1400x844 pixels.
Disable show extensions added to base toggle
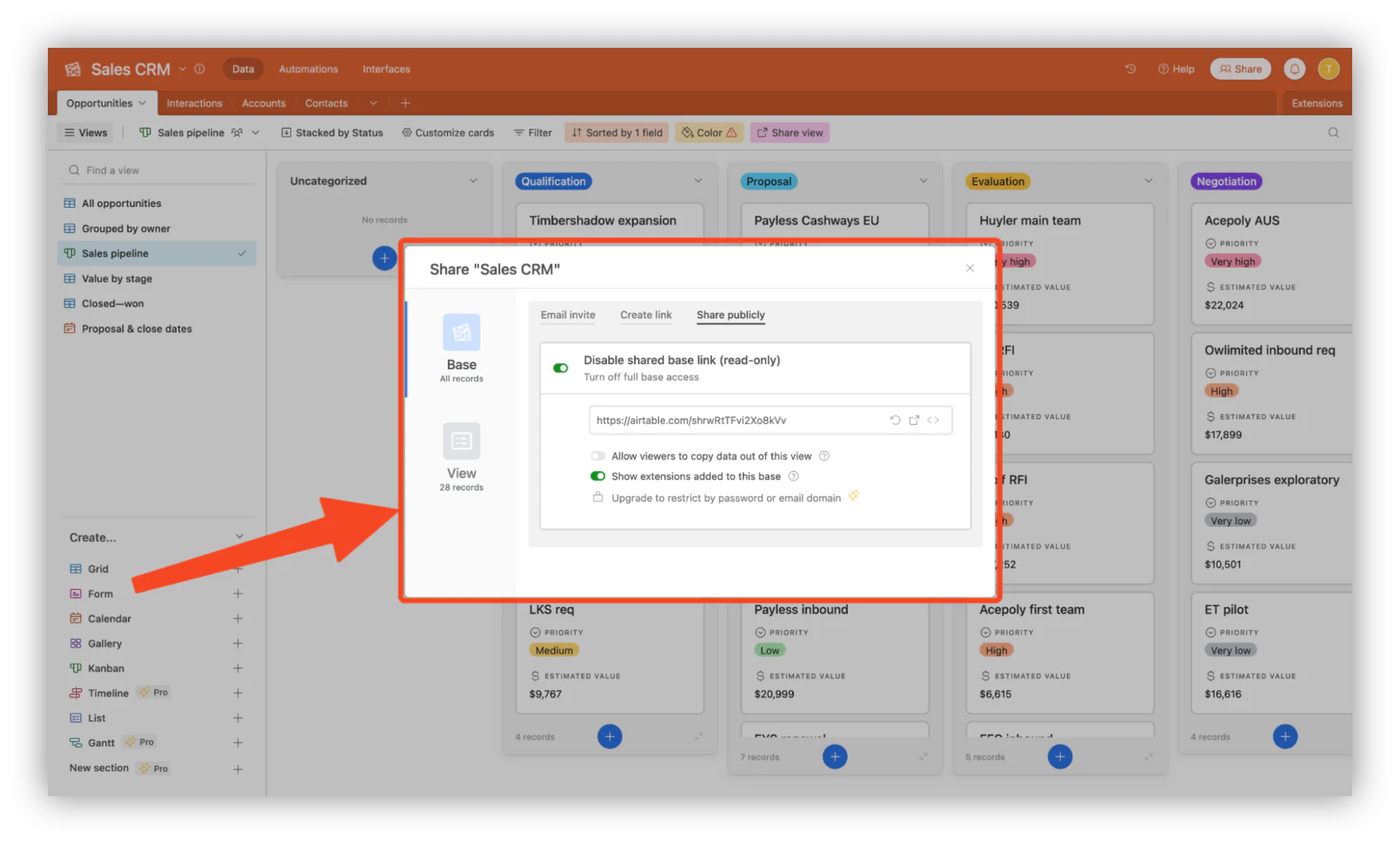(x=597, y=476)
